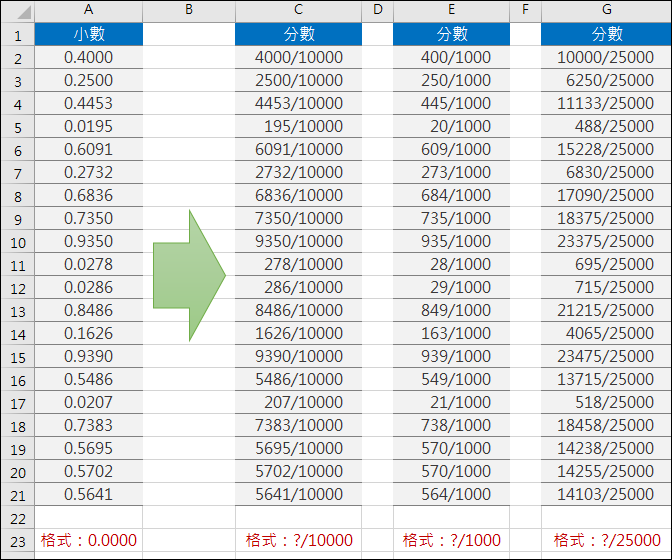Select column A header
672x560 pixels.
pyautogui.click(x=89, y=10)
